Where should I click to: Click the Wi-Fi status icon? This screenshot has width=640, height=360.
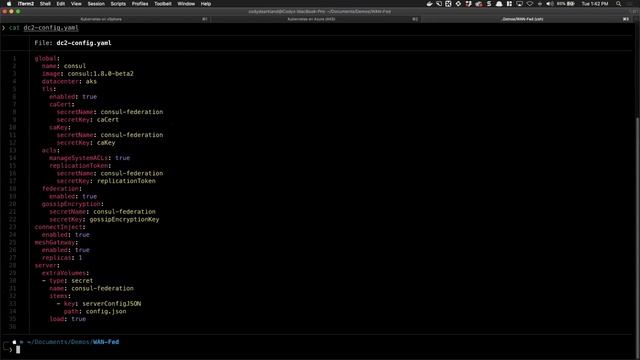pyautogui.click(x=529, y=4)
